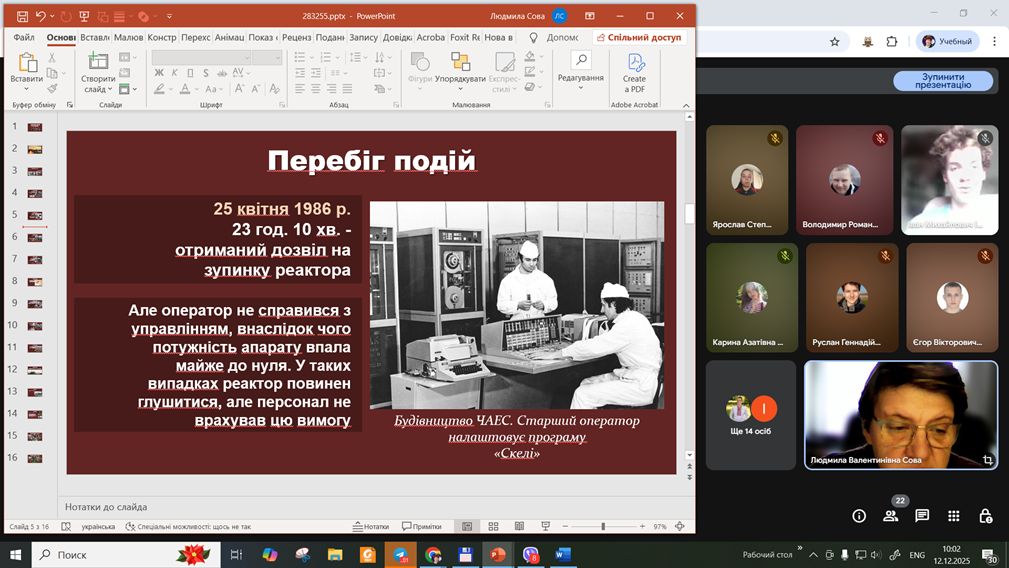Increase the list indent level
The width and height of the screenshot is (1009, 568).
[x=316, y=73]
